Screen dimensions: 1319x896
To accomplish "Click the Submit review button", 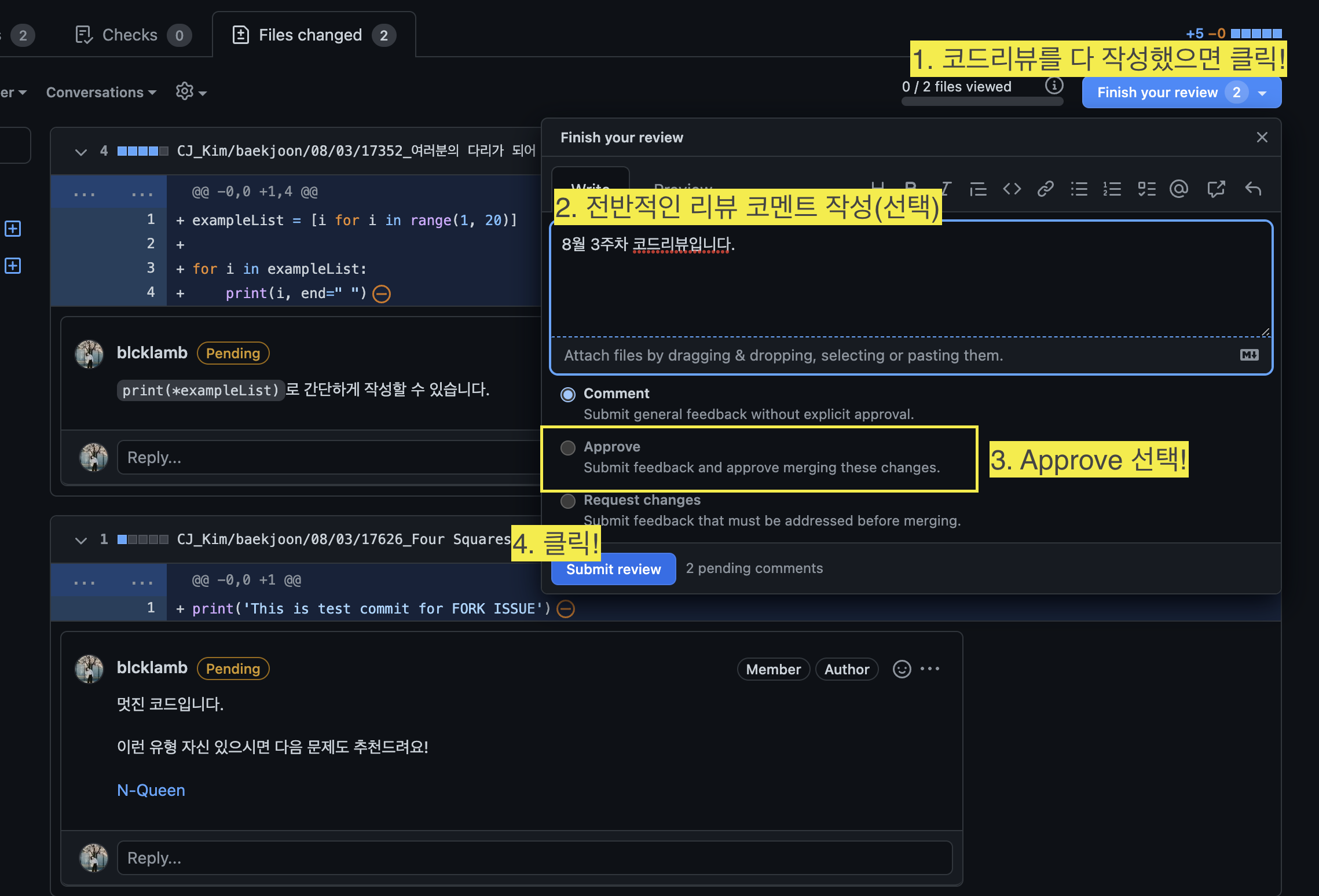I will [613, 569].
